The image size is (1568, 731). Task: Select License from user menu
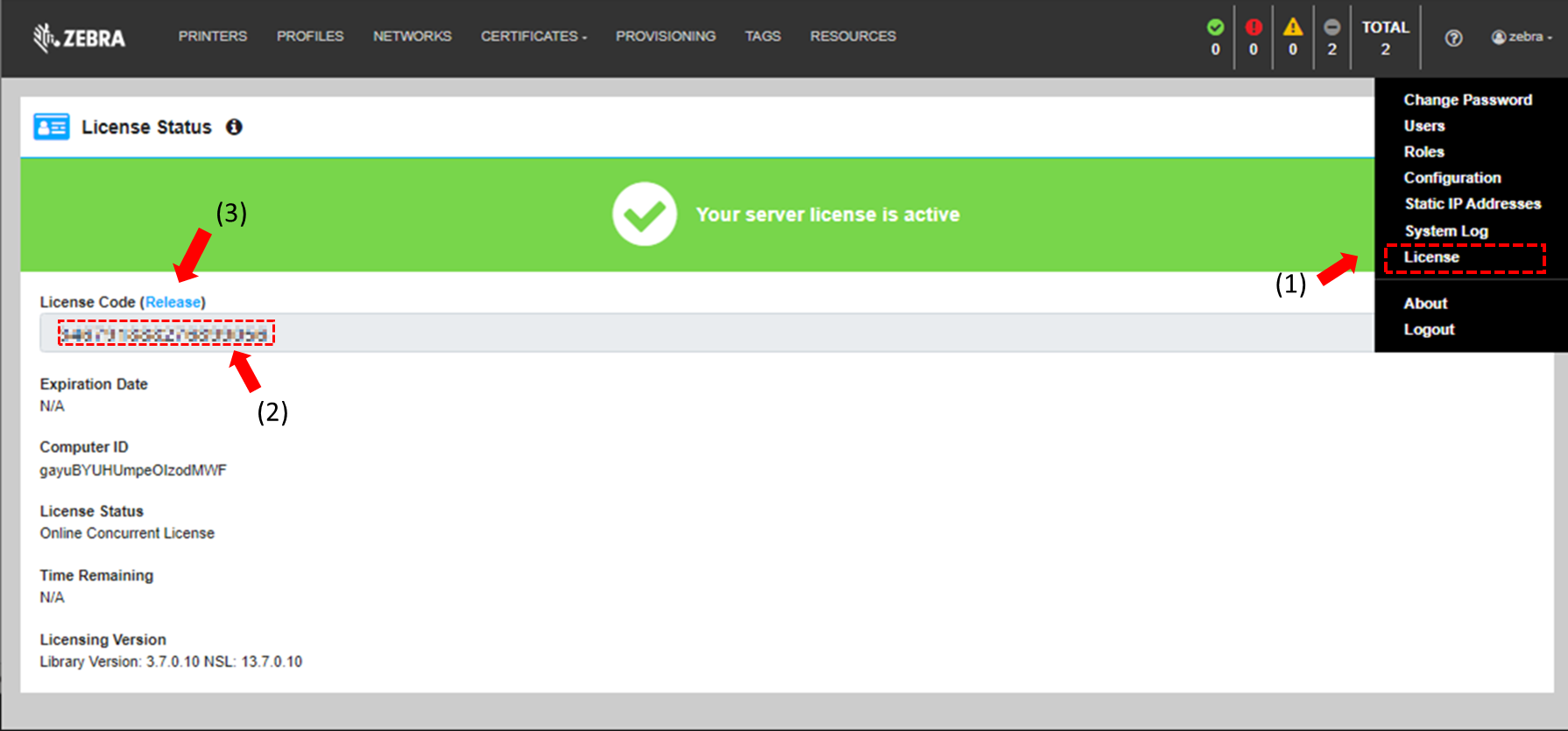(x=1431, y=257)
